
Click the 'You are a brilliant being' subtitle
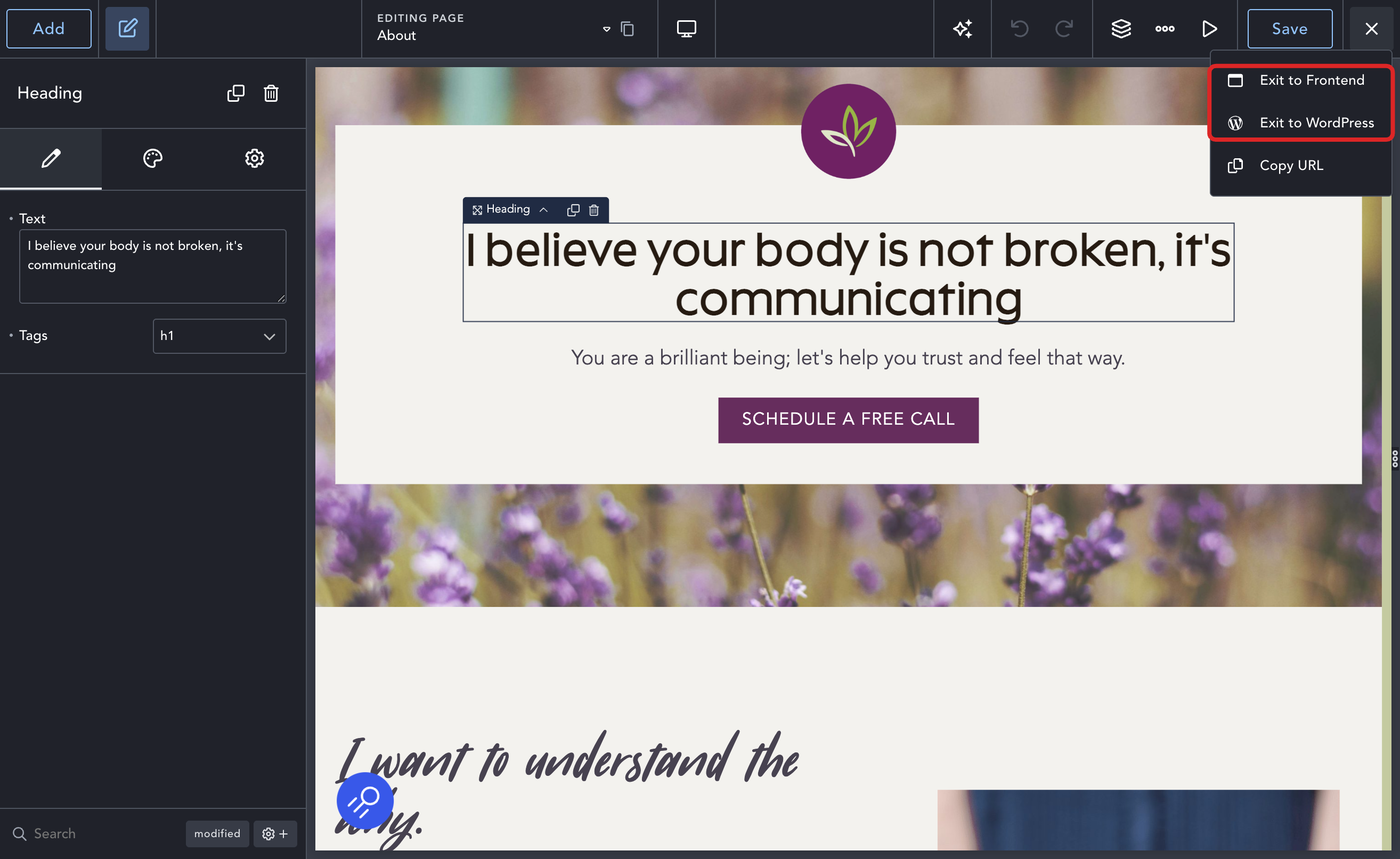tap(848, 358)
